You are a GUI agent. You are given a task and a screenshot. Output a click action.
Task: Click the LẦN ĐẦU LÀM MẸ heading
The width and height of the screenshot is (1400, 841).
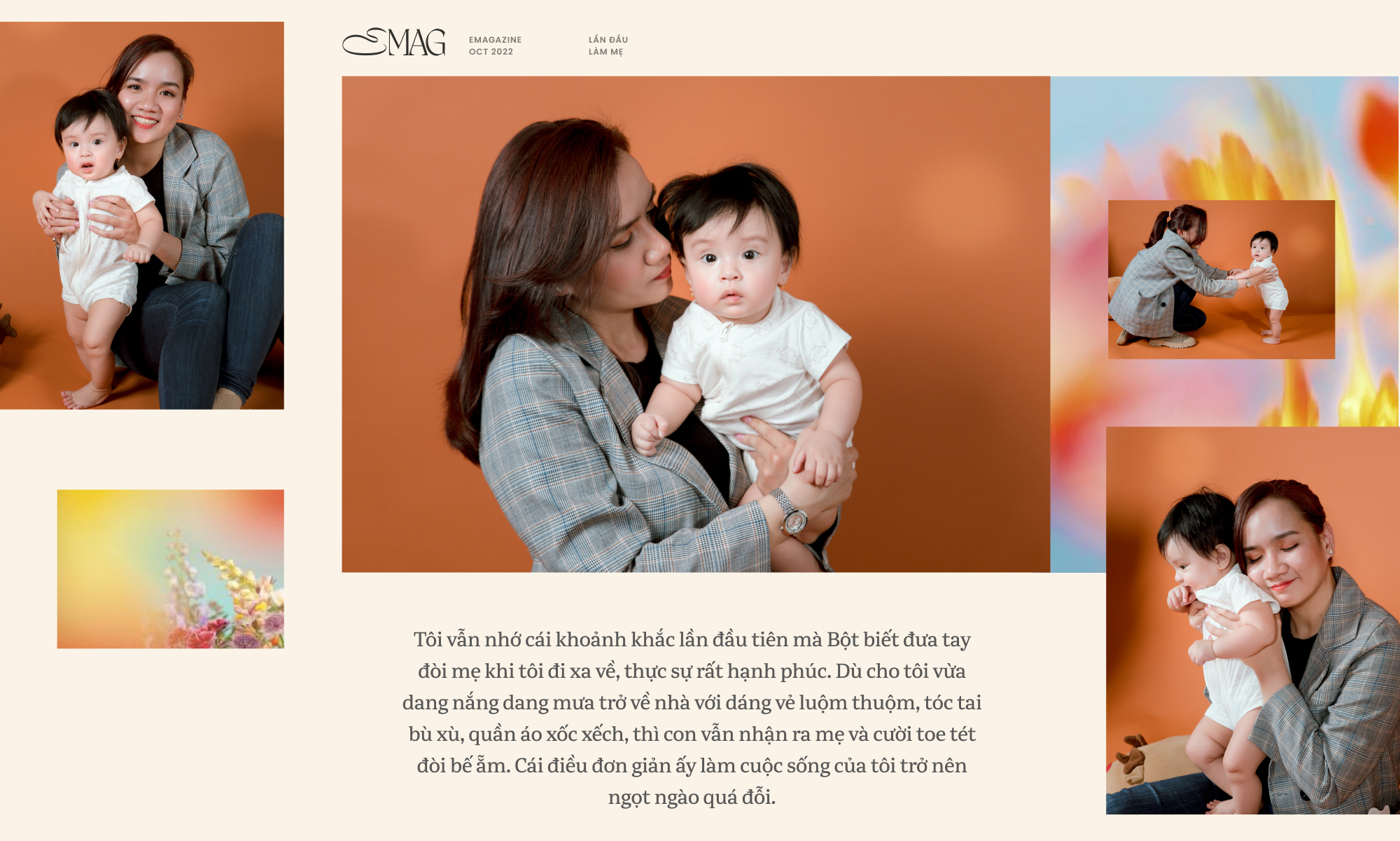[x=608, y=46]
